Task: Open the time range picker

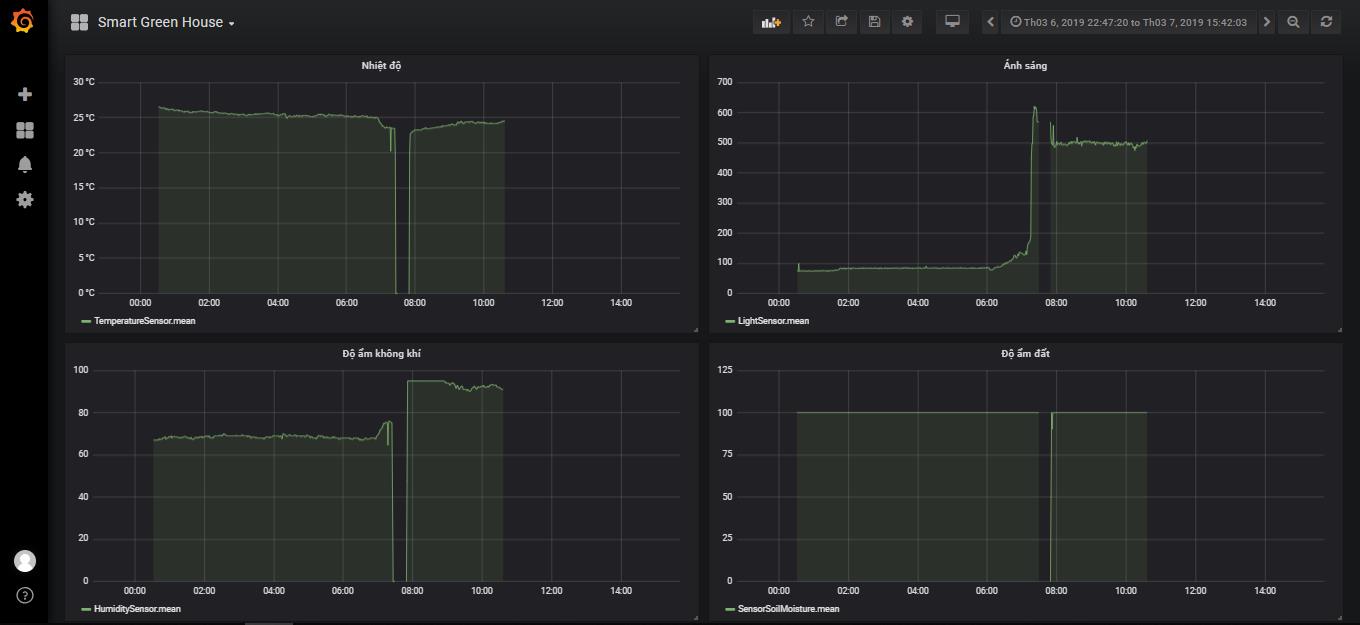Action: click(x=1128, y=22)
